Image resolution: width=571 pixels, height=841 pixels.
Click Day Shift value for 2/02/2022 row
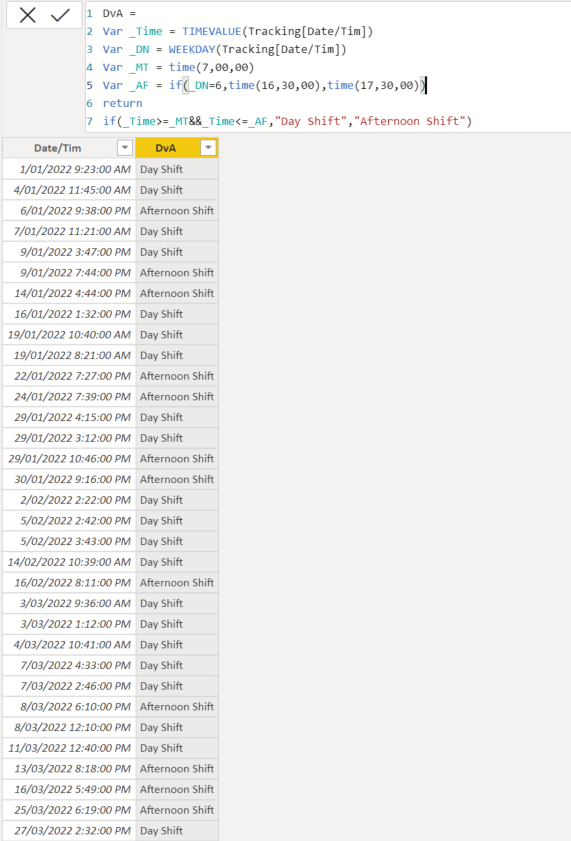177,499
